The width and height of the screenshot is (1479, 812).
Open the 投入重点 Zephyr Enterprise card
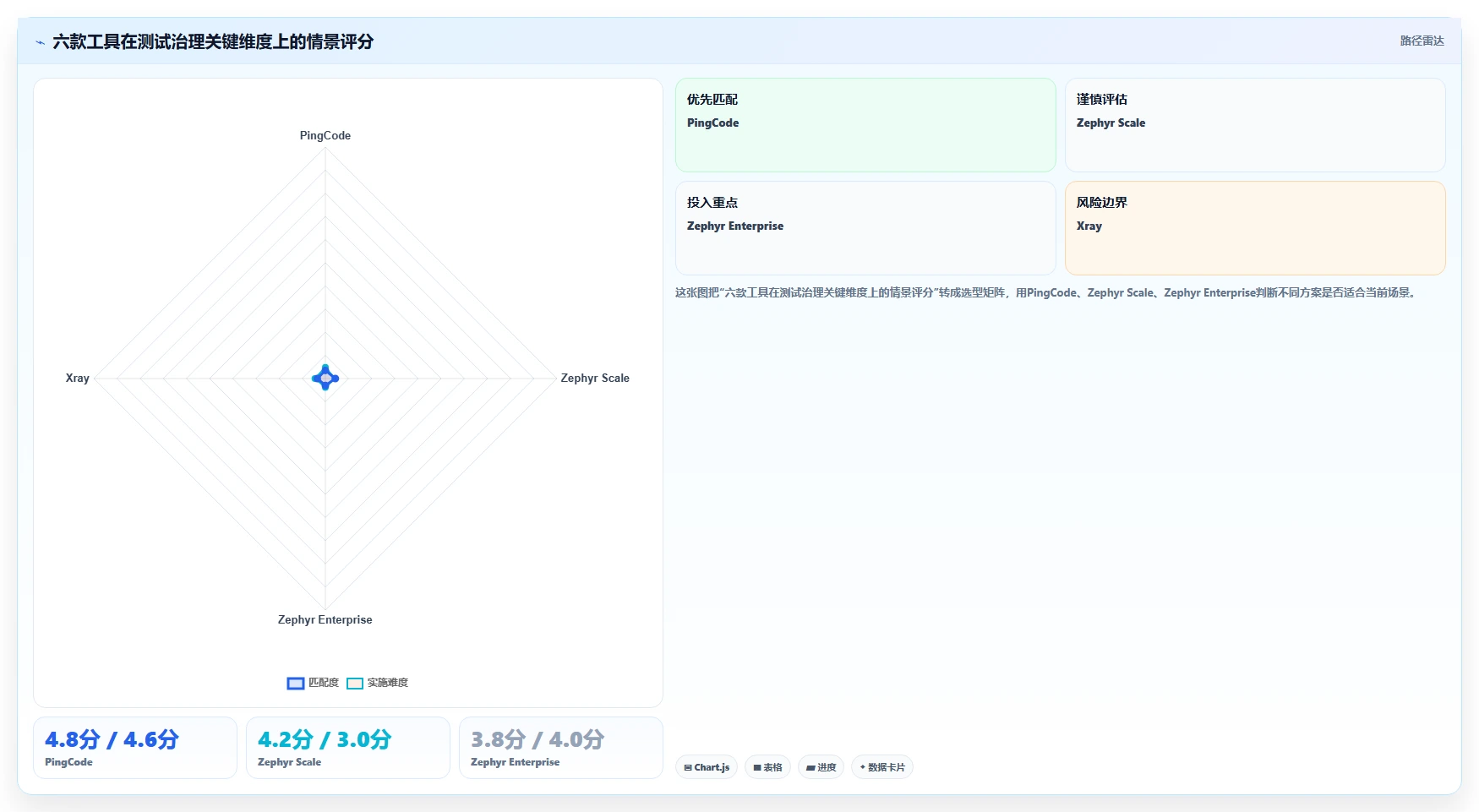865,228
